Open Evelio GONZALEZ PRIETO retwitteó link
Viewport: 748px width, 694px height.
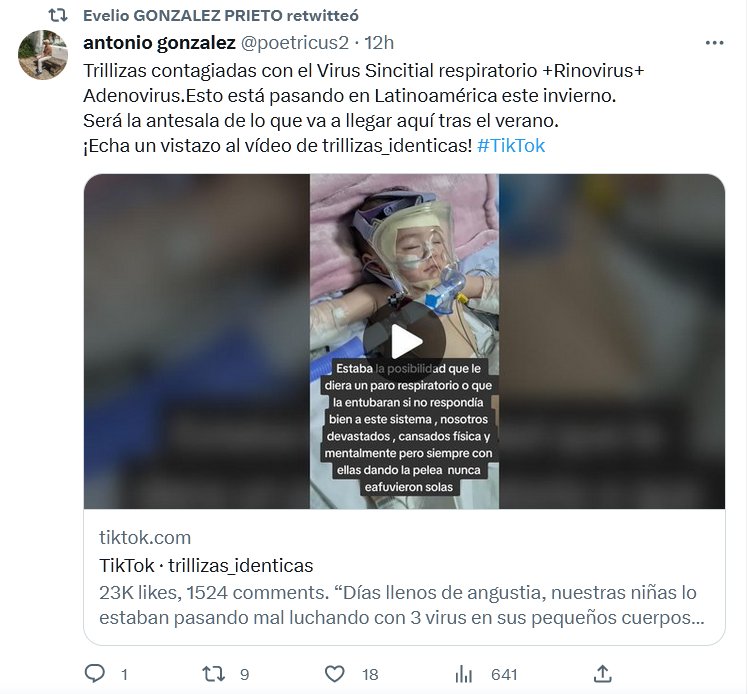coord(221,15)
